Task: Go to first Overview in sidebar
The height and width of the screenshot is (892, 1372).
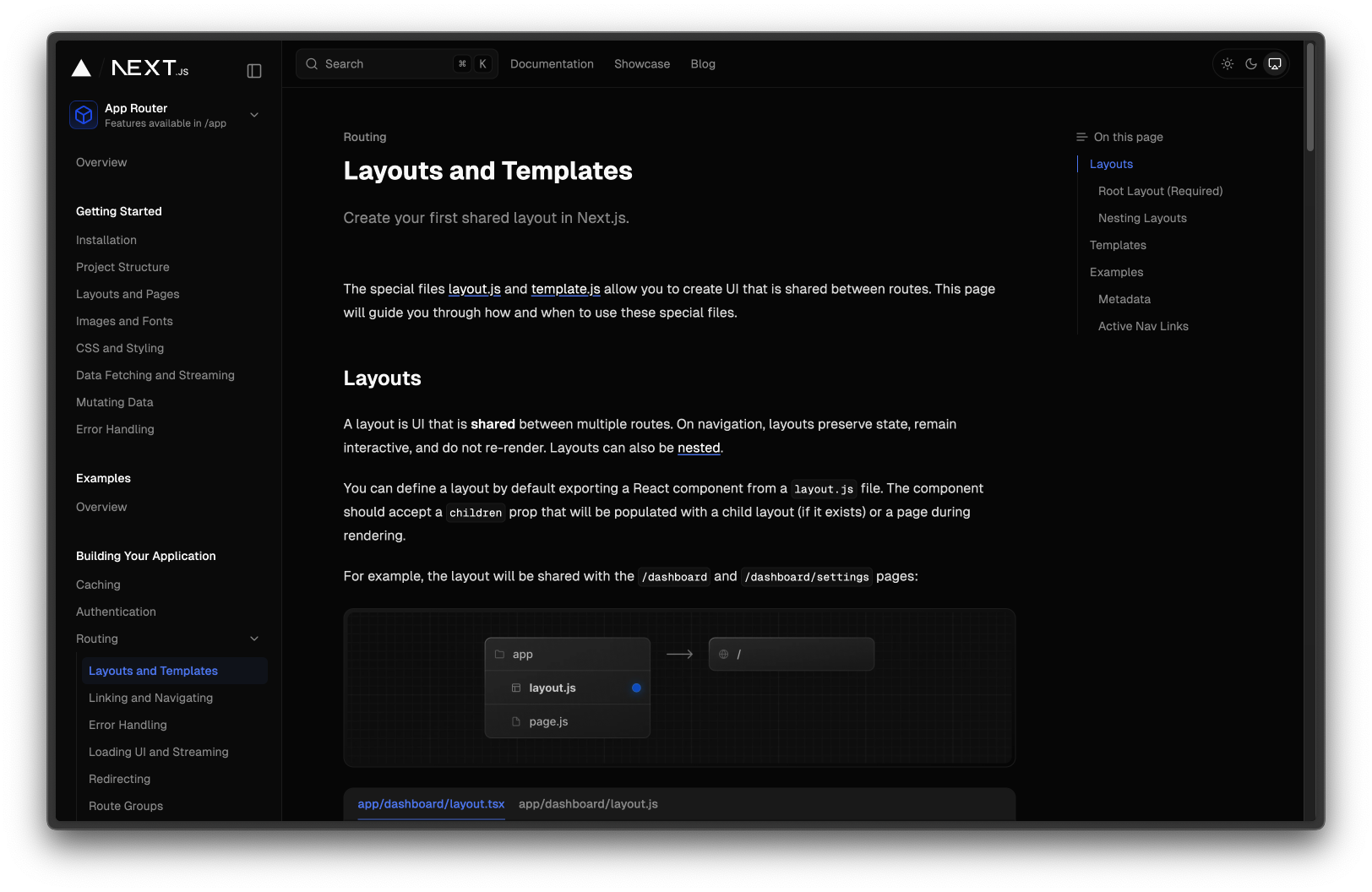Action: point(101,162)
